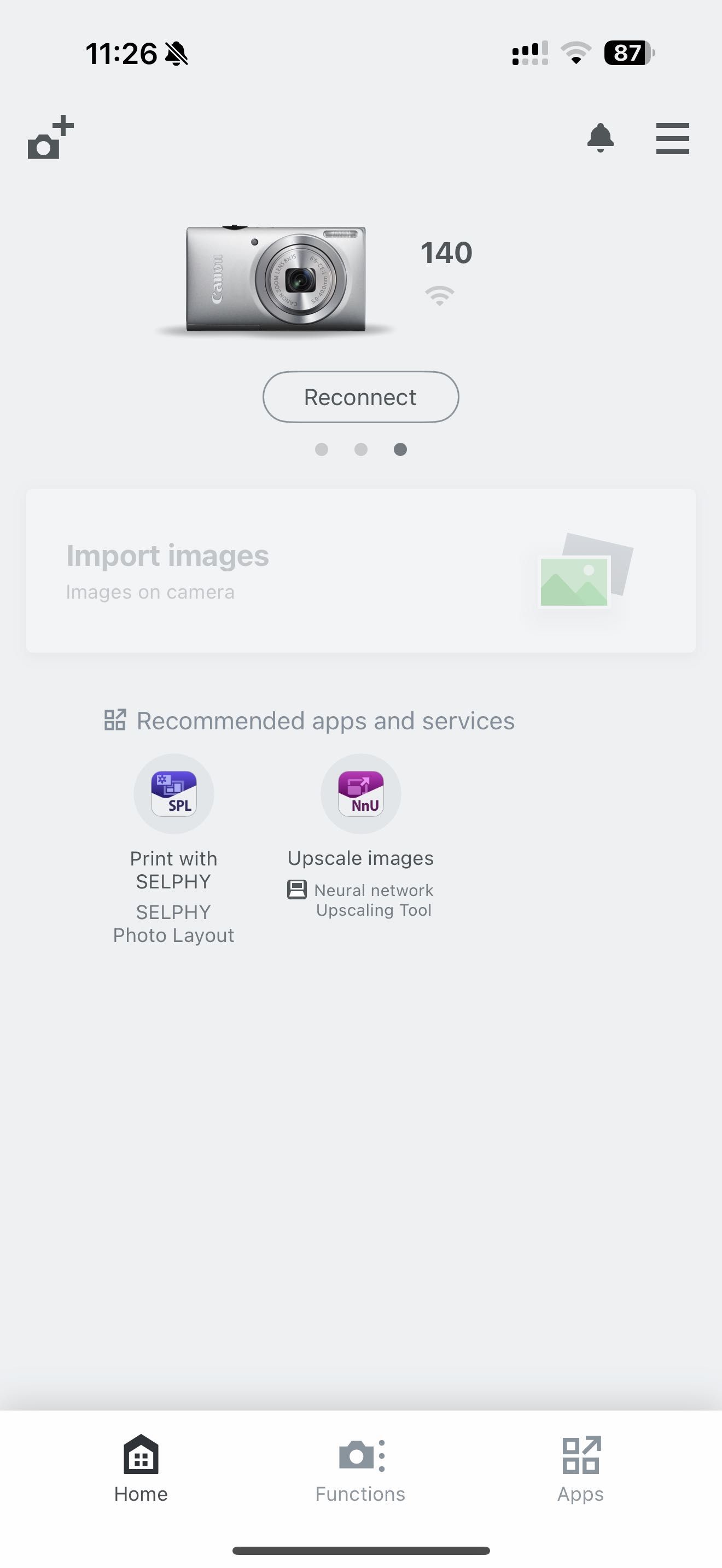Viewport: 722px width, 1568px height.
Task: Tap the Canon camera thumbnail
Action: (x=276, y=279)
